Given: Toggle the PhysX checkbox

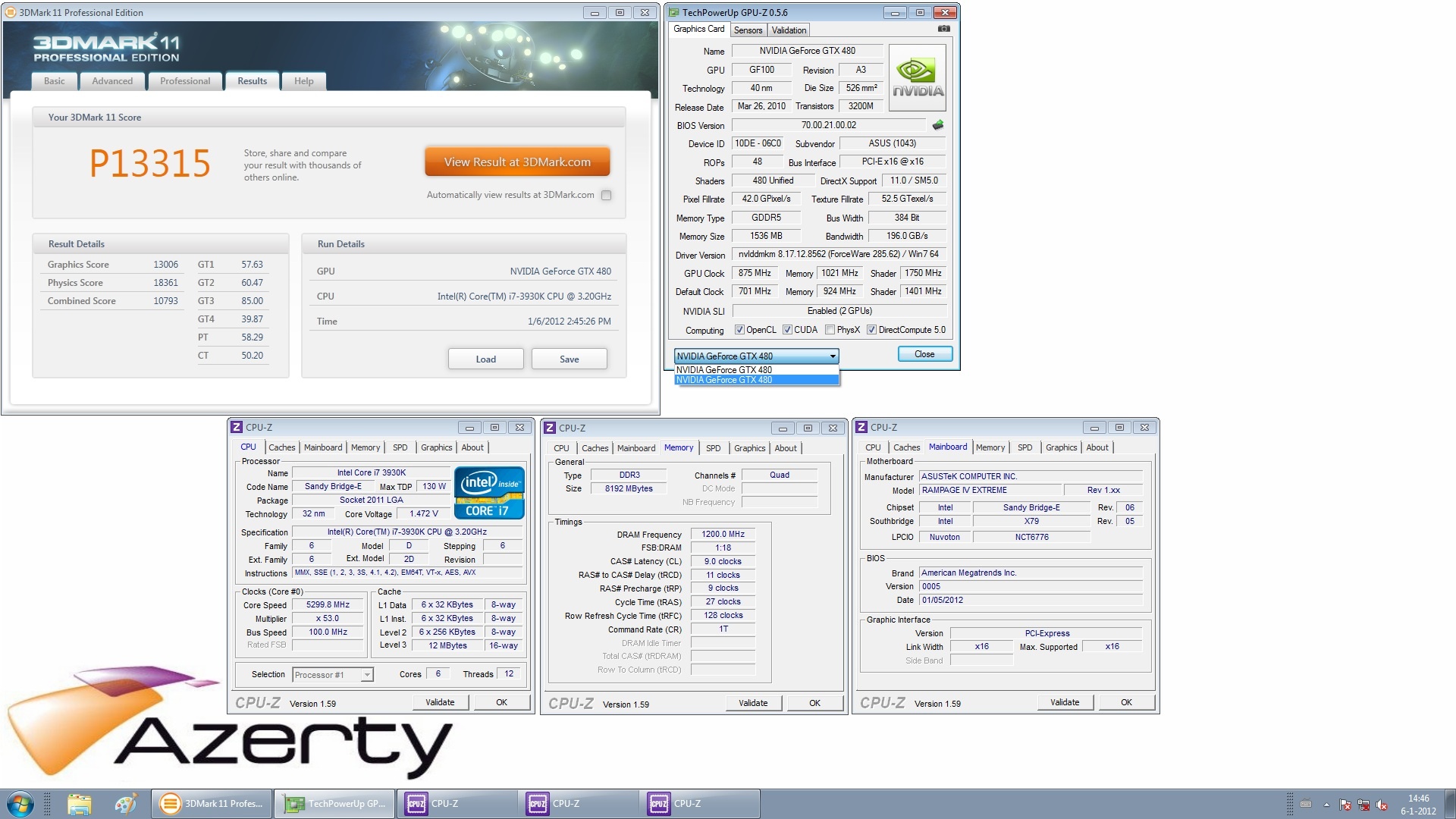Looking at the screenshot, I should (x=830, y=330).
